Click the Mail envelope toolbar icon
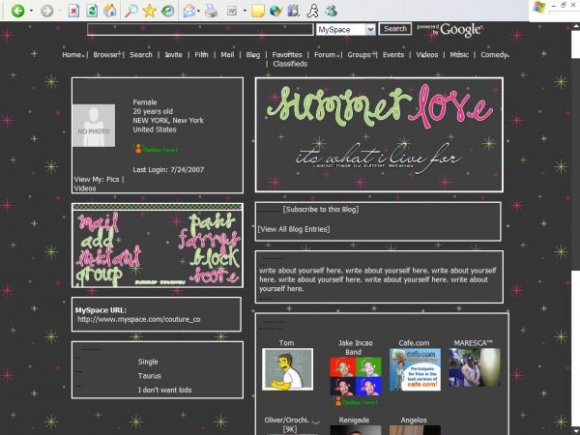Viewport: 580px width, 435px height. [189, 11]
